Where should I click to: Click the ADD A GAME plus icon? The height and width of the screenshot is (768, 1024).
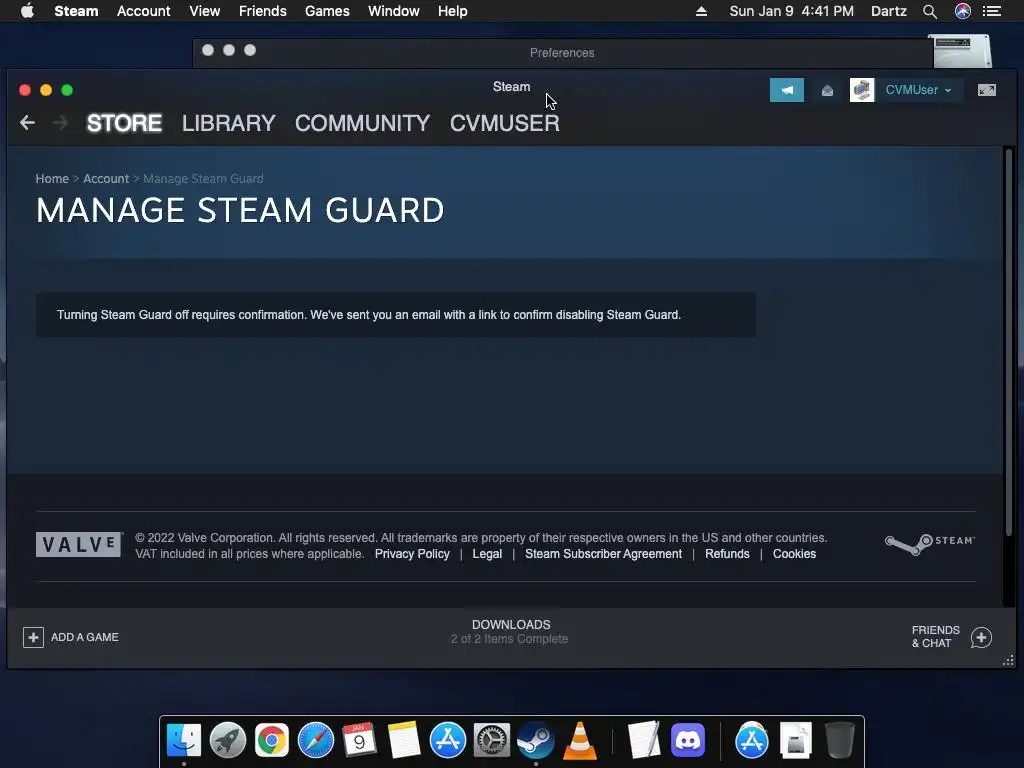click(33, 637)
